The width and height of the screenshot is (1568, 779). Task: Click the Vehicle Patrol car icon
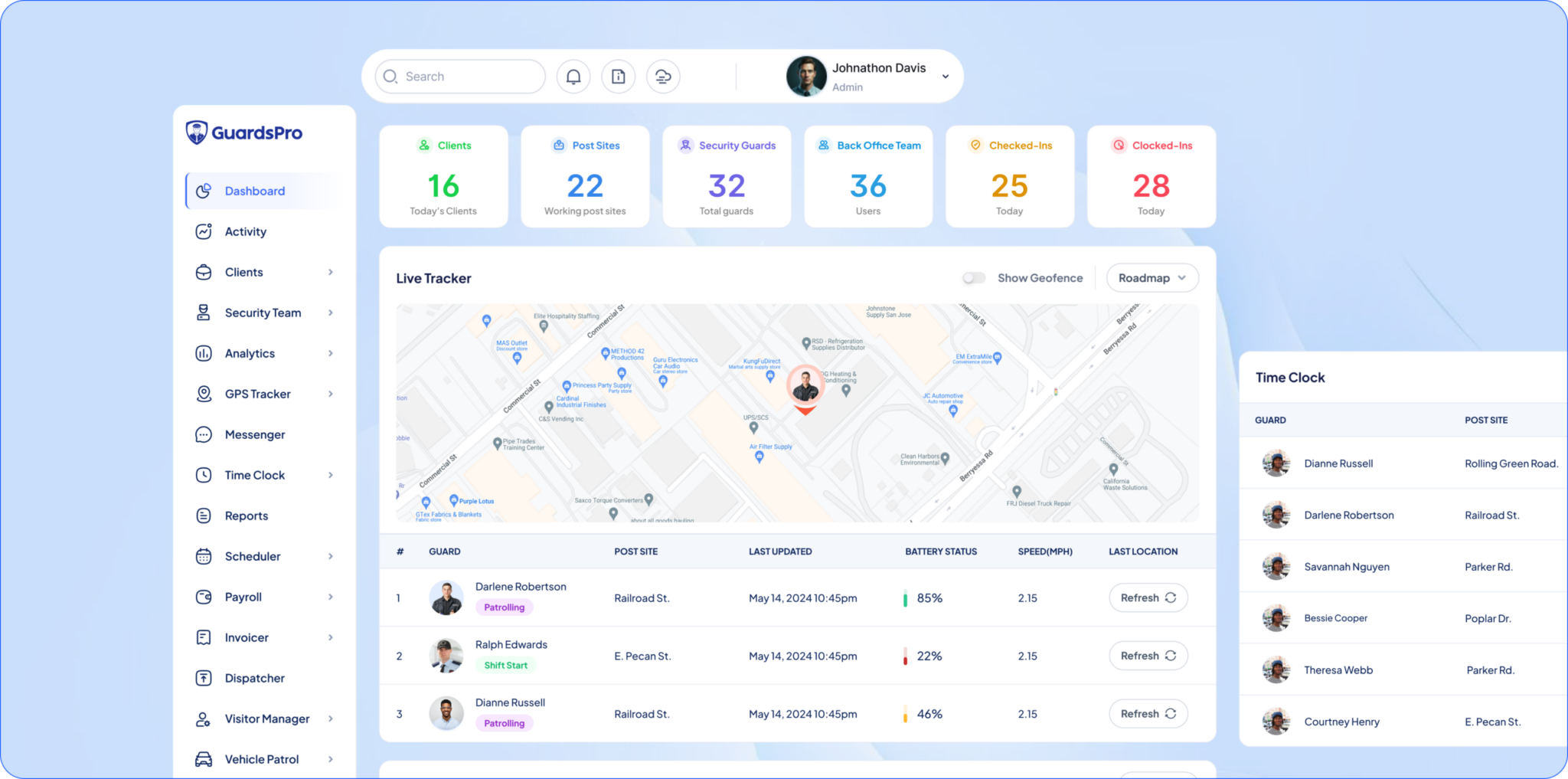coord(204,760)
